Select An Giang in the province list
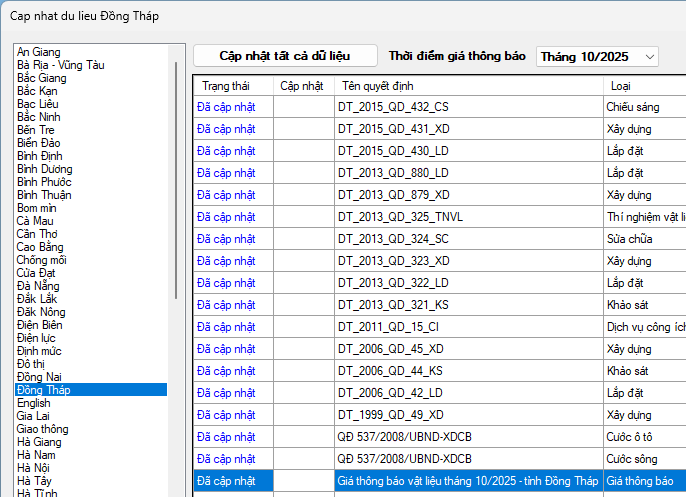Image resolution: width=686 pixels, height=497 pixels. click(x=39, y=52)
